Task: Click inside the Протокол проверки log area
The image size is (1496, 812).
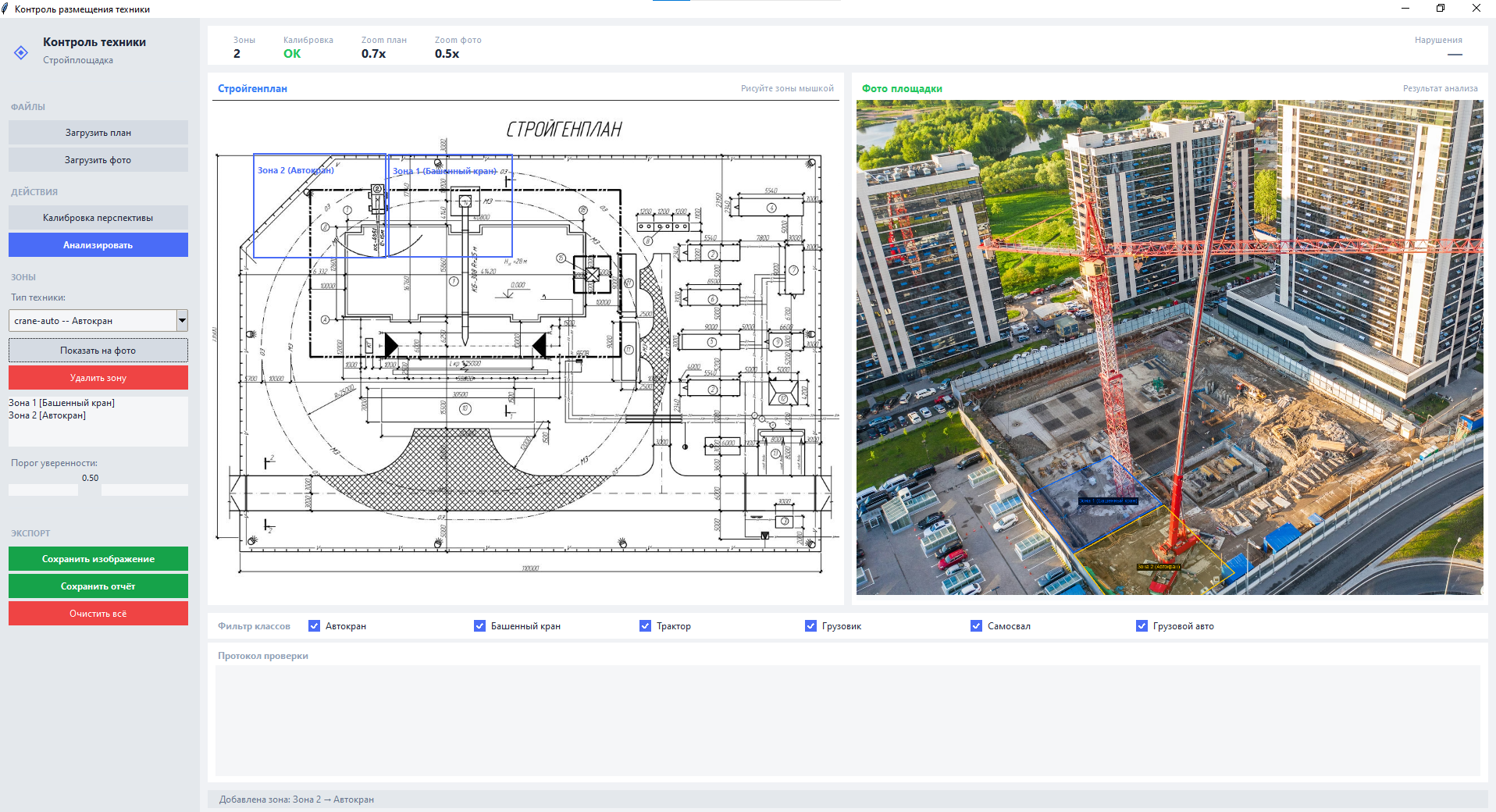Action: [x=847, y=720]
